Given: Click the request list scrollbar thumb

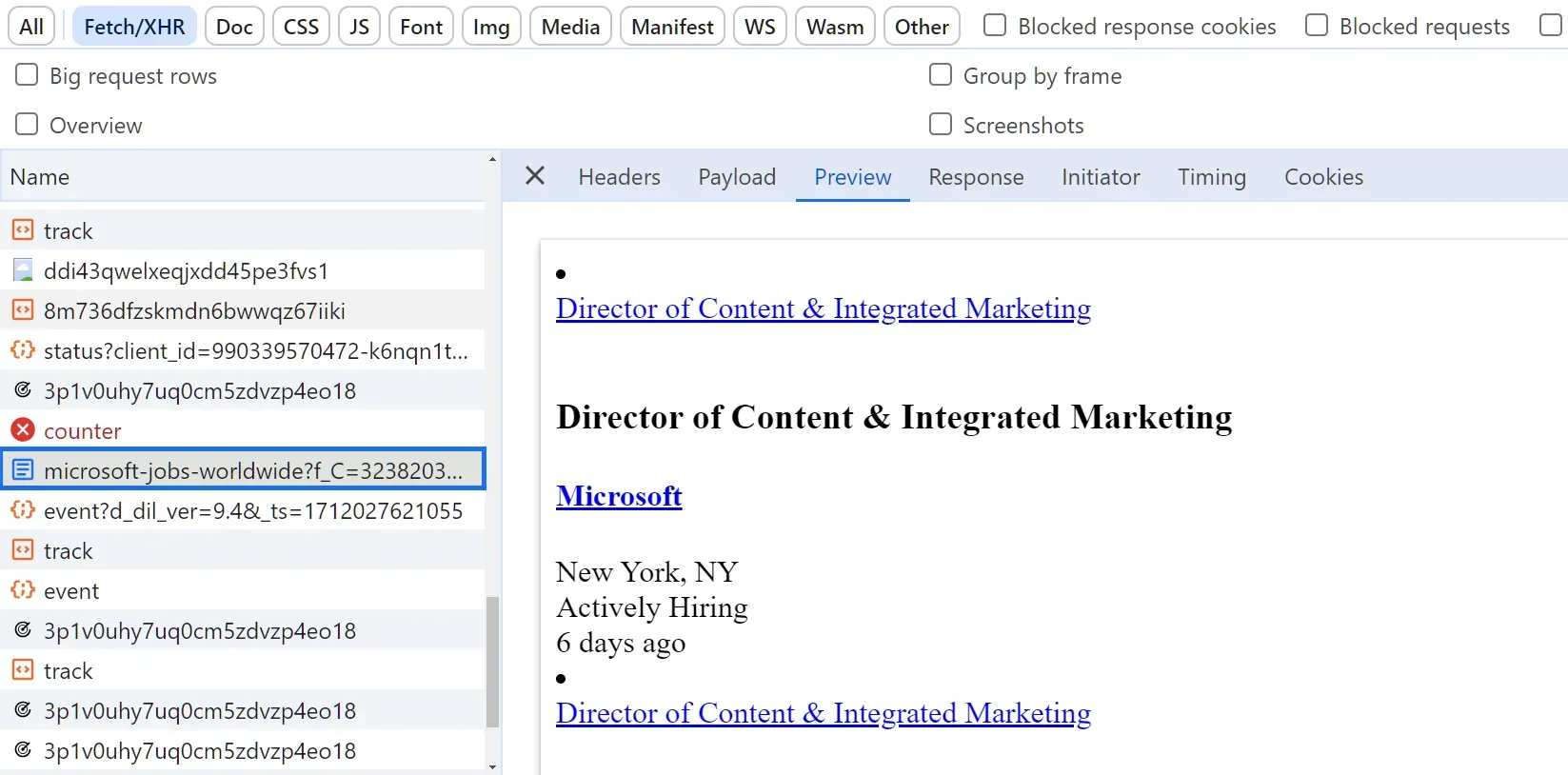Looking at the screenshot, I should 492,662.
